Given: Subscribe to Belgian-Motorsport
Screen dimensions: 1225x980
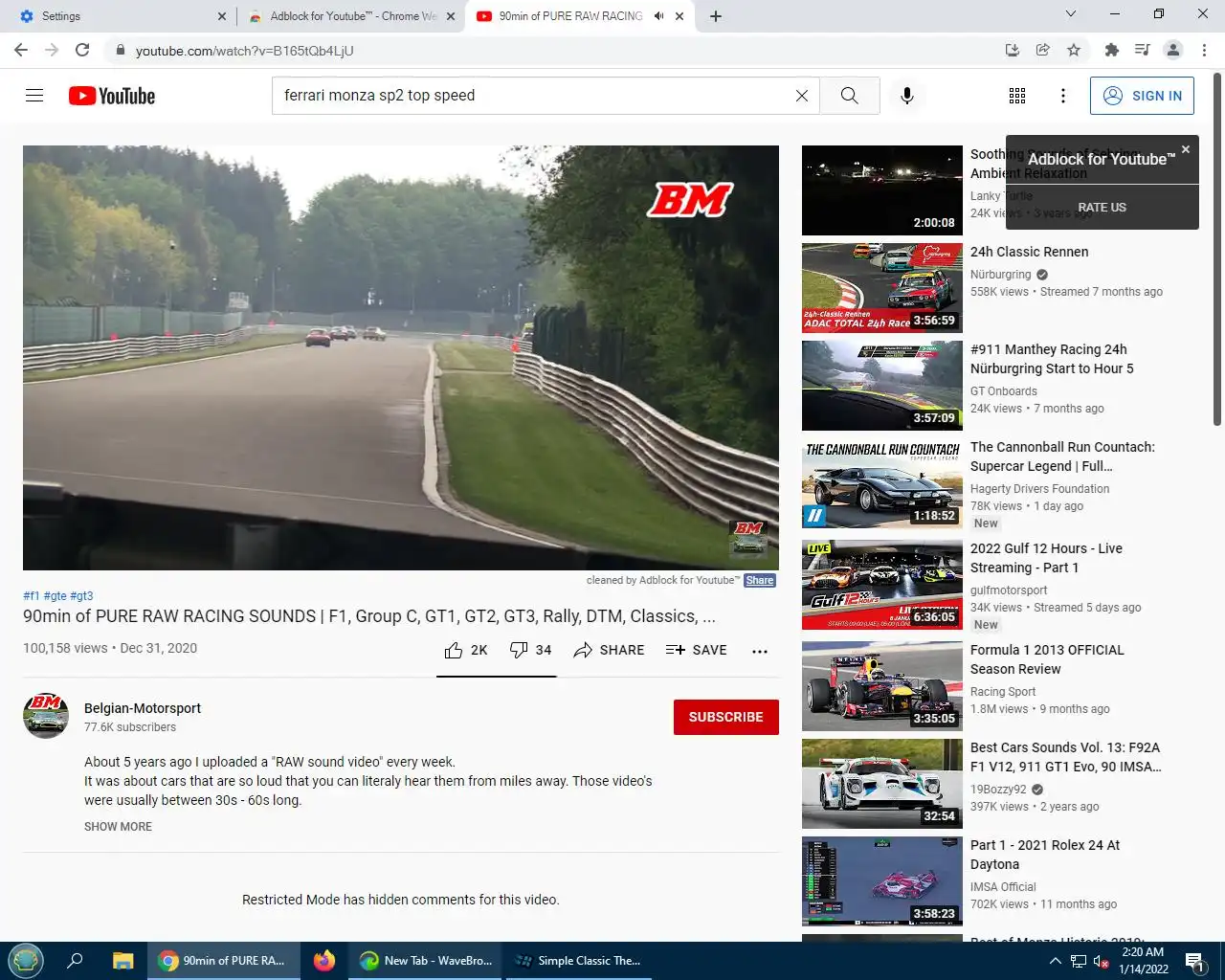Looking at the screenshot, I should [x=726, y=717].
